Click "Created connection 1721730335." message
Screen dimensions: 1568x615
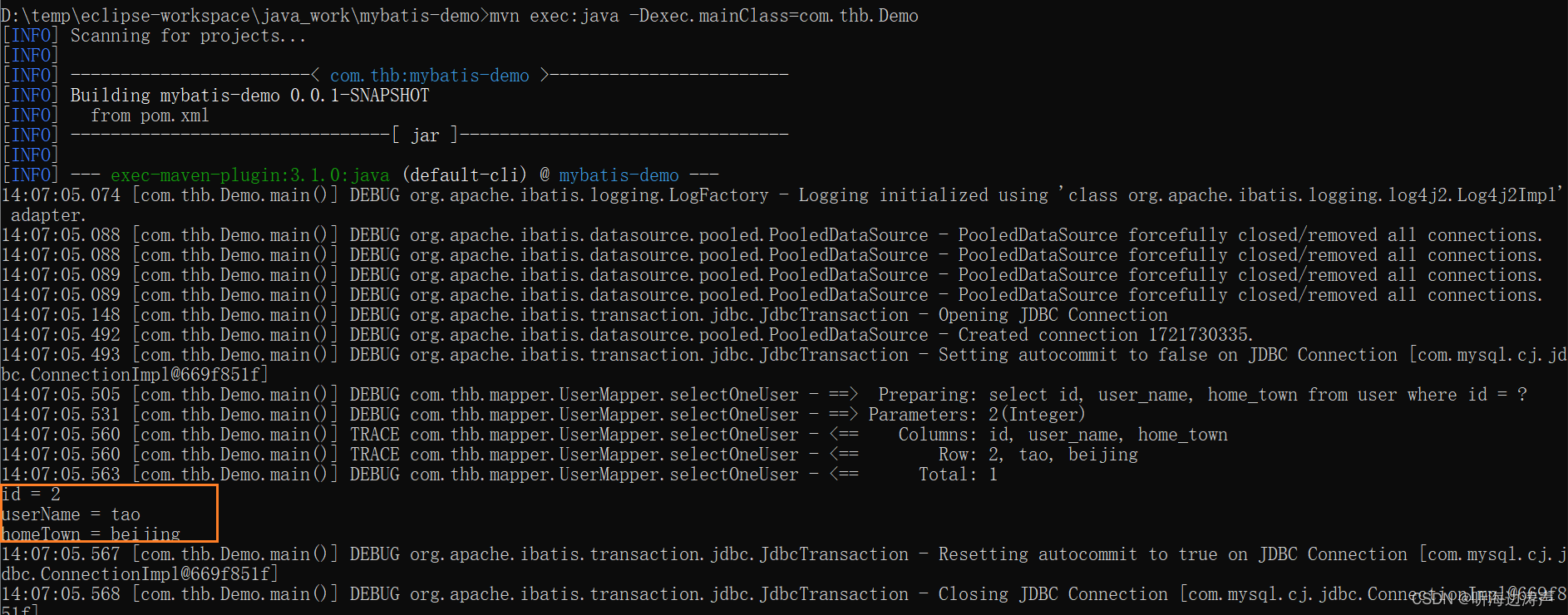point(1106,335)
